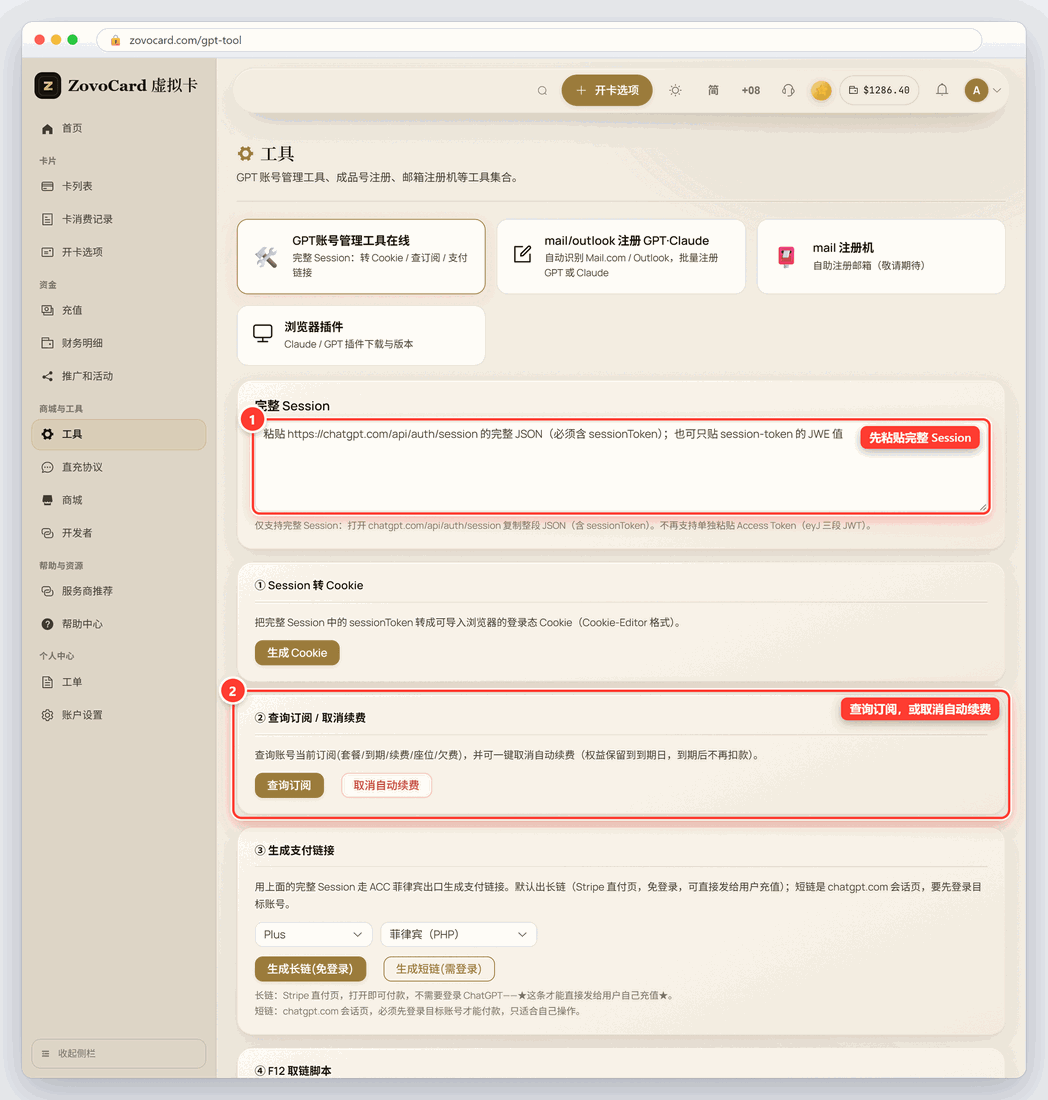Open the +08 timezone selector
Image resolution: width=1048 pixels, height=1100 pixels.
point(751,90)
